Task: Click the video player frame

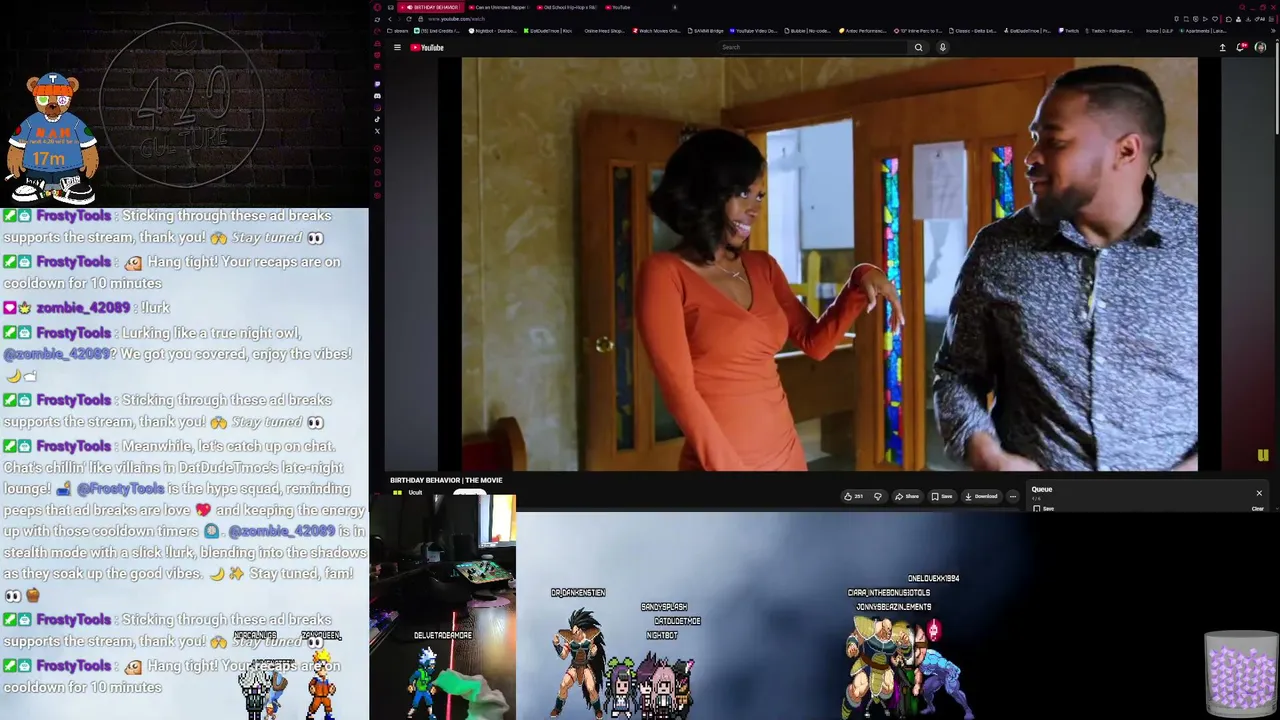Action: click(829, 264)
